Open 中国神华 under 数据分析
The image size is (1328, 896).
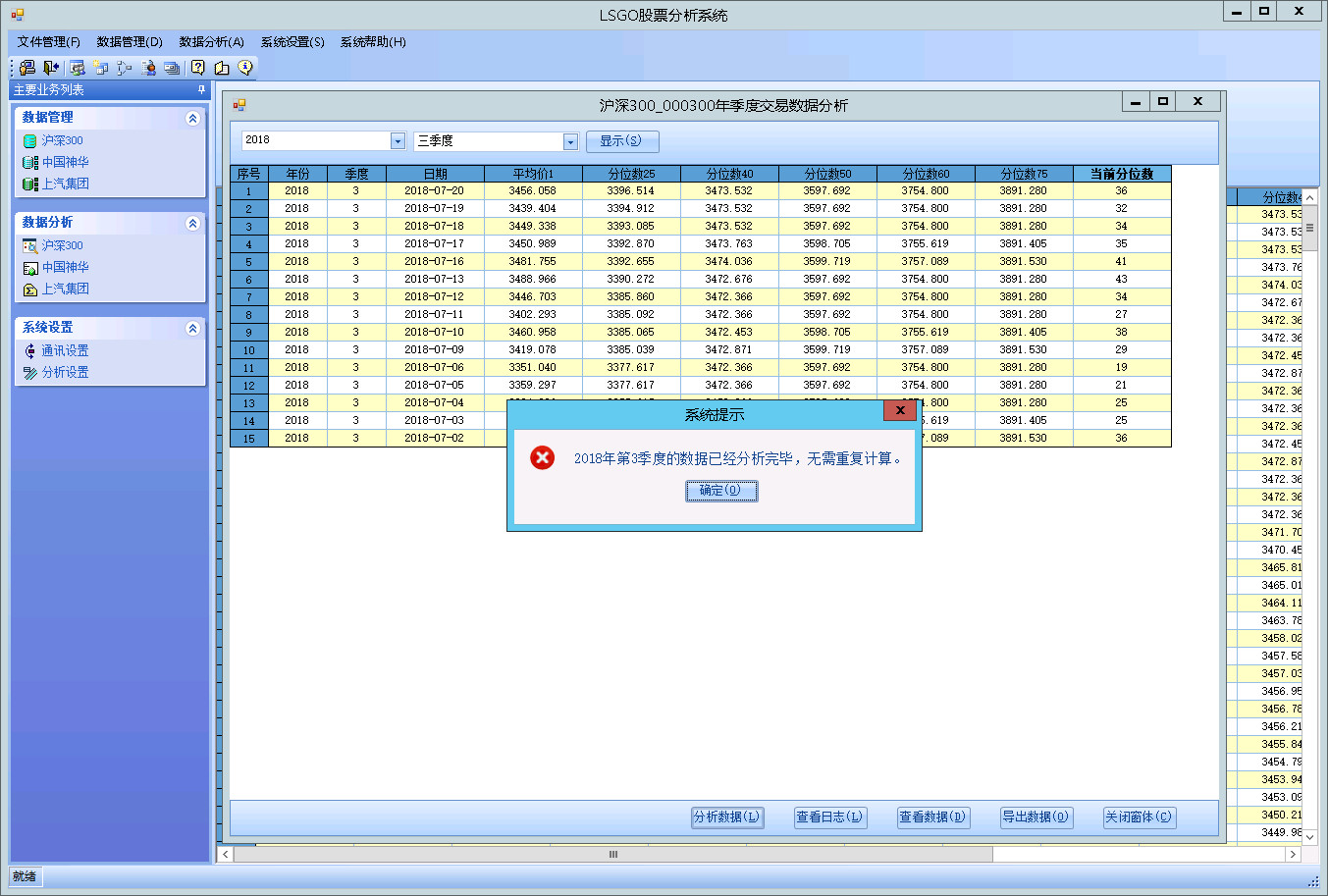click(65, 267)
